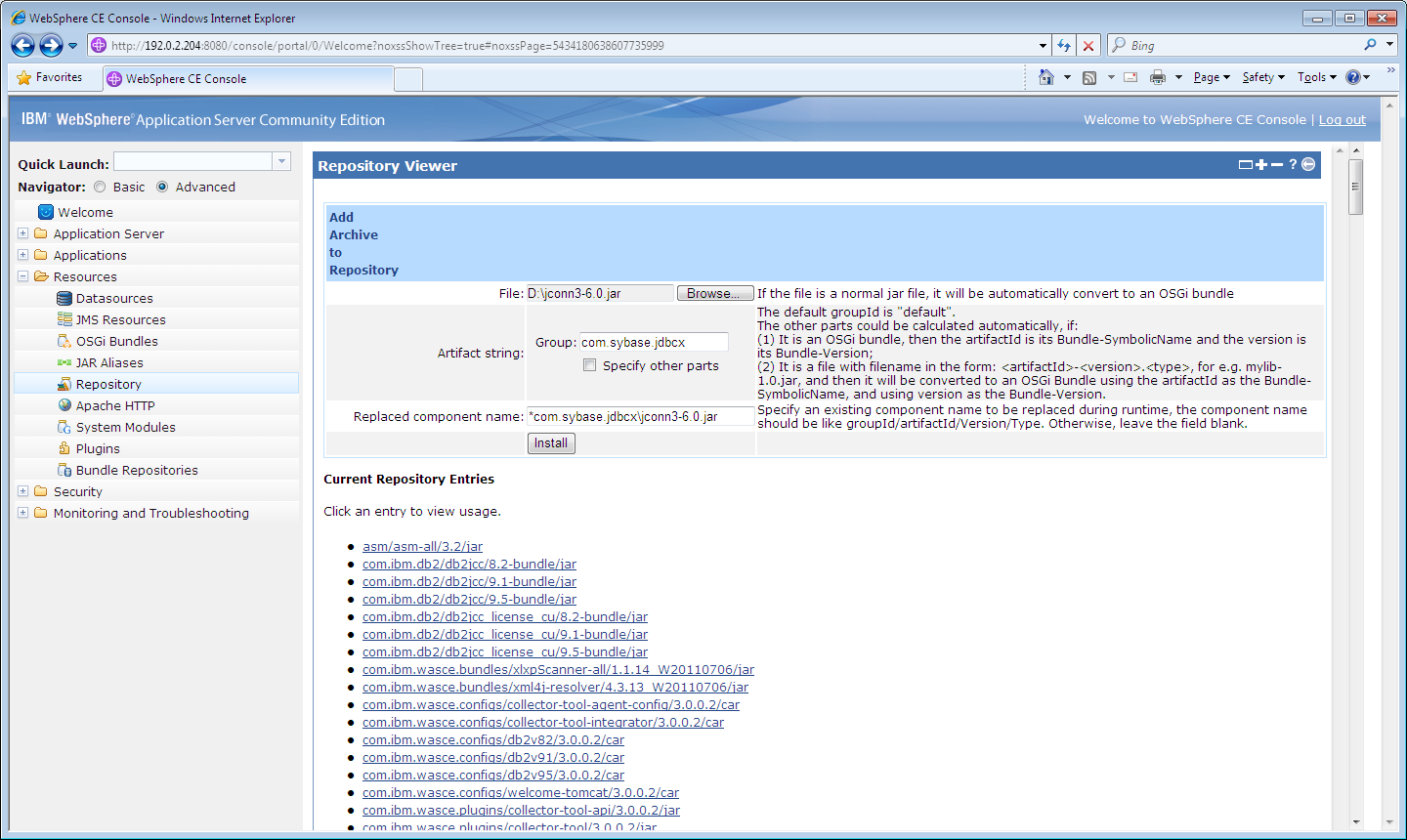Open the Tools menu
This screenshot has height=840, width=1407.
coord(1316,77)
